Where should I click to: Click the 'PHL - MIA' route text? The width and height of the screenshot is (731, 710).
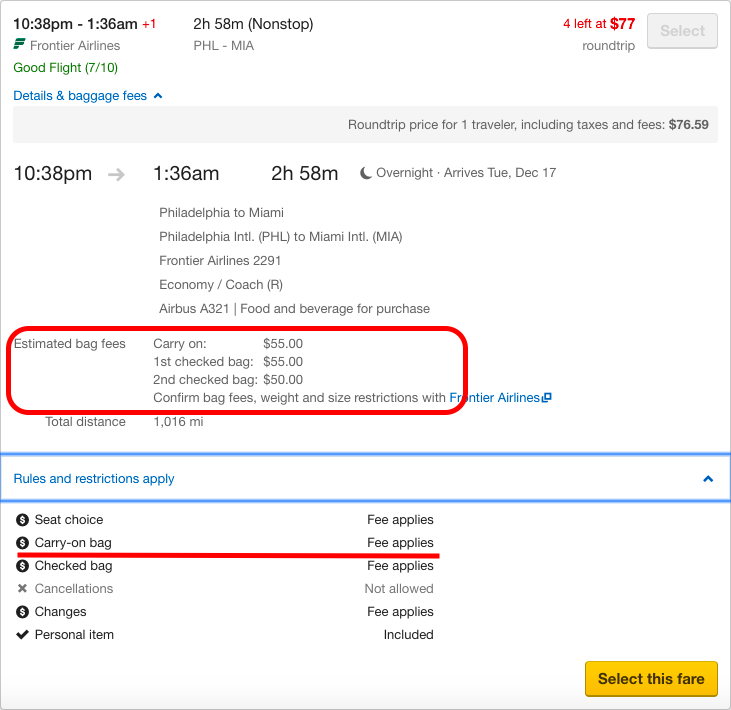click(x=224, y=46)
